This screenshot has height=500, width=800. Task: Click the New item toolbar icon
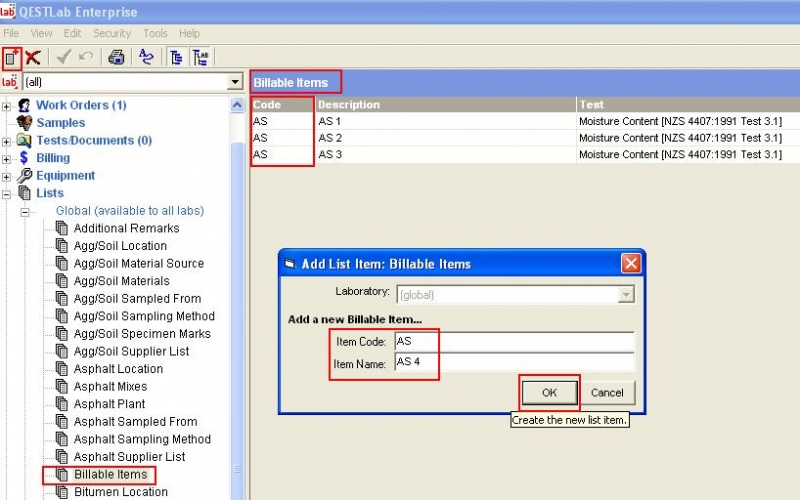[x=11, y=57]
